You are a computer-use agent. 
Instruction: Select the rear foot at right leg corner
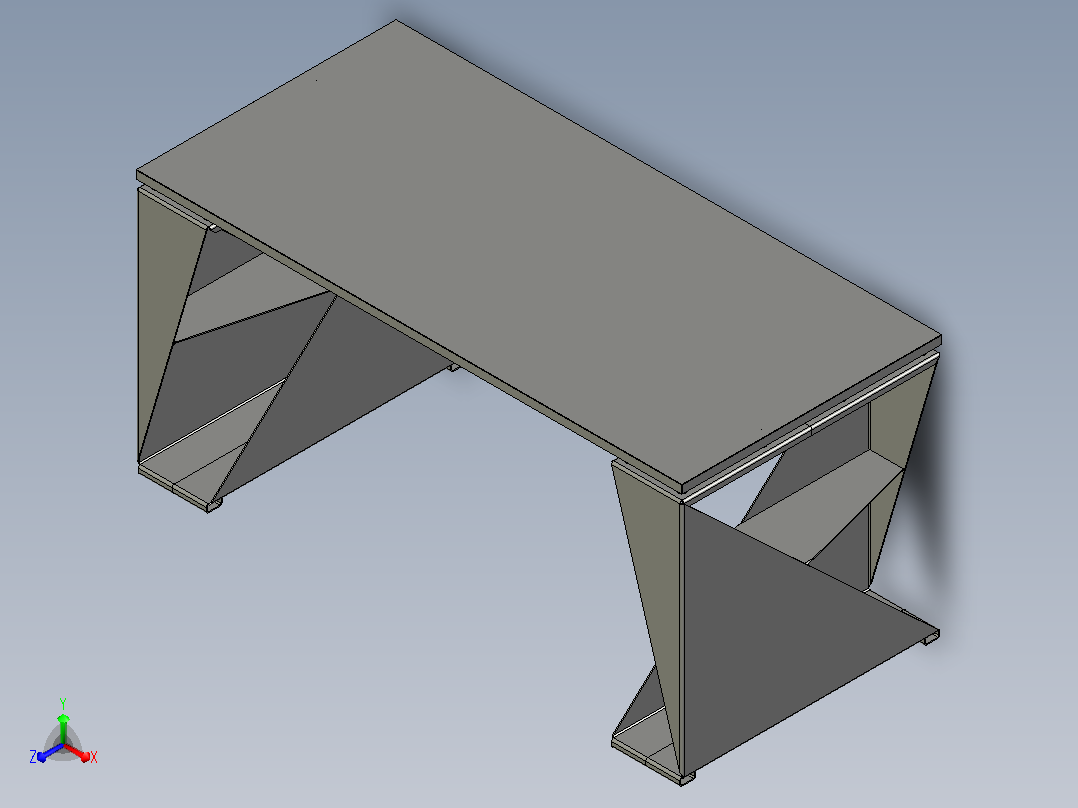coord(931,637)
